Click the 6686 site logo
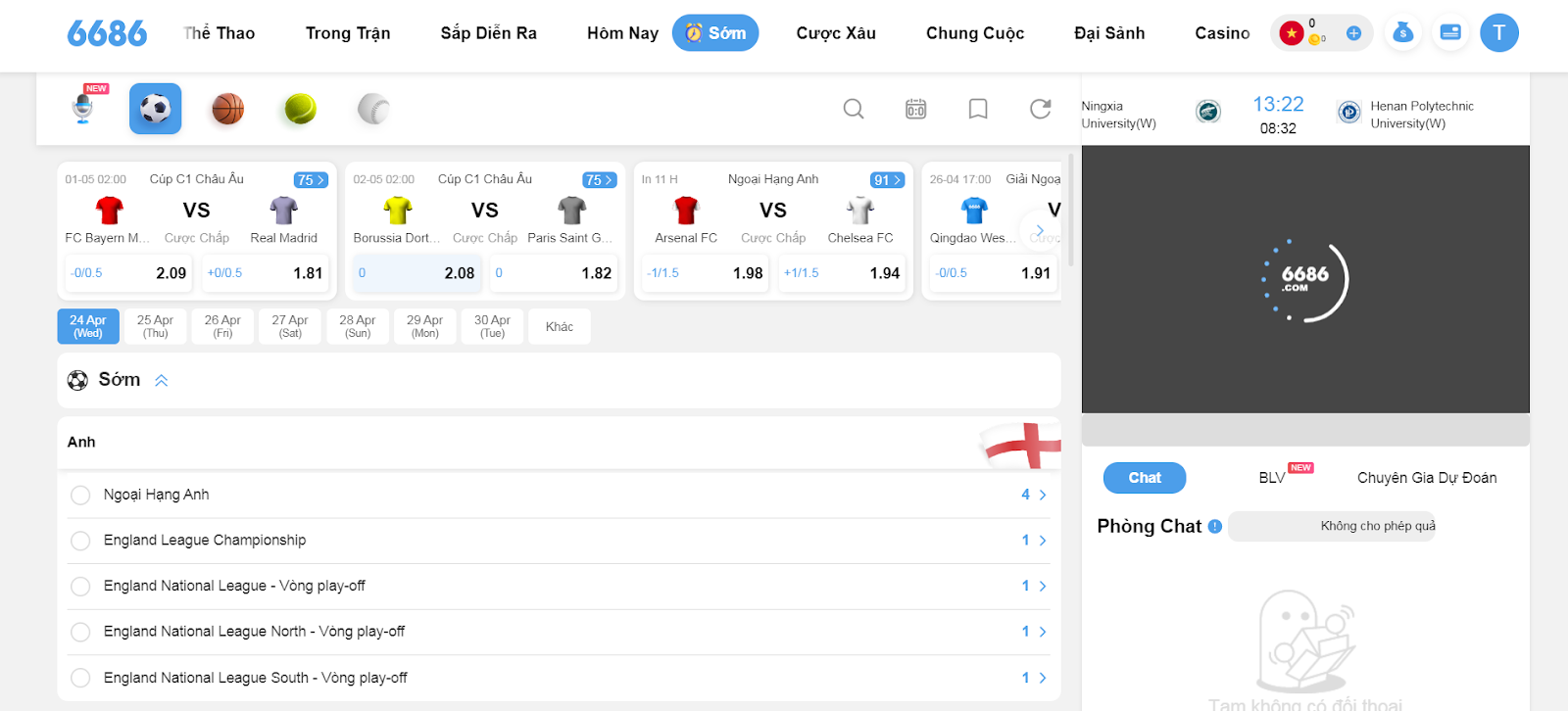The width and height of the screenshot is (1568, 711). coord(107,33)
